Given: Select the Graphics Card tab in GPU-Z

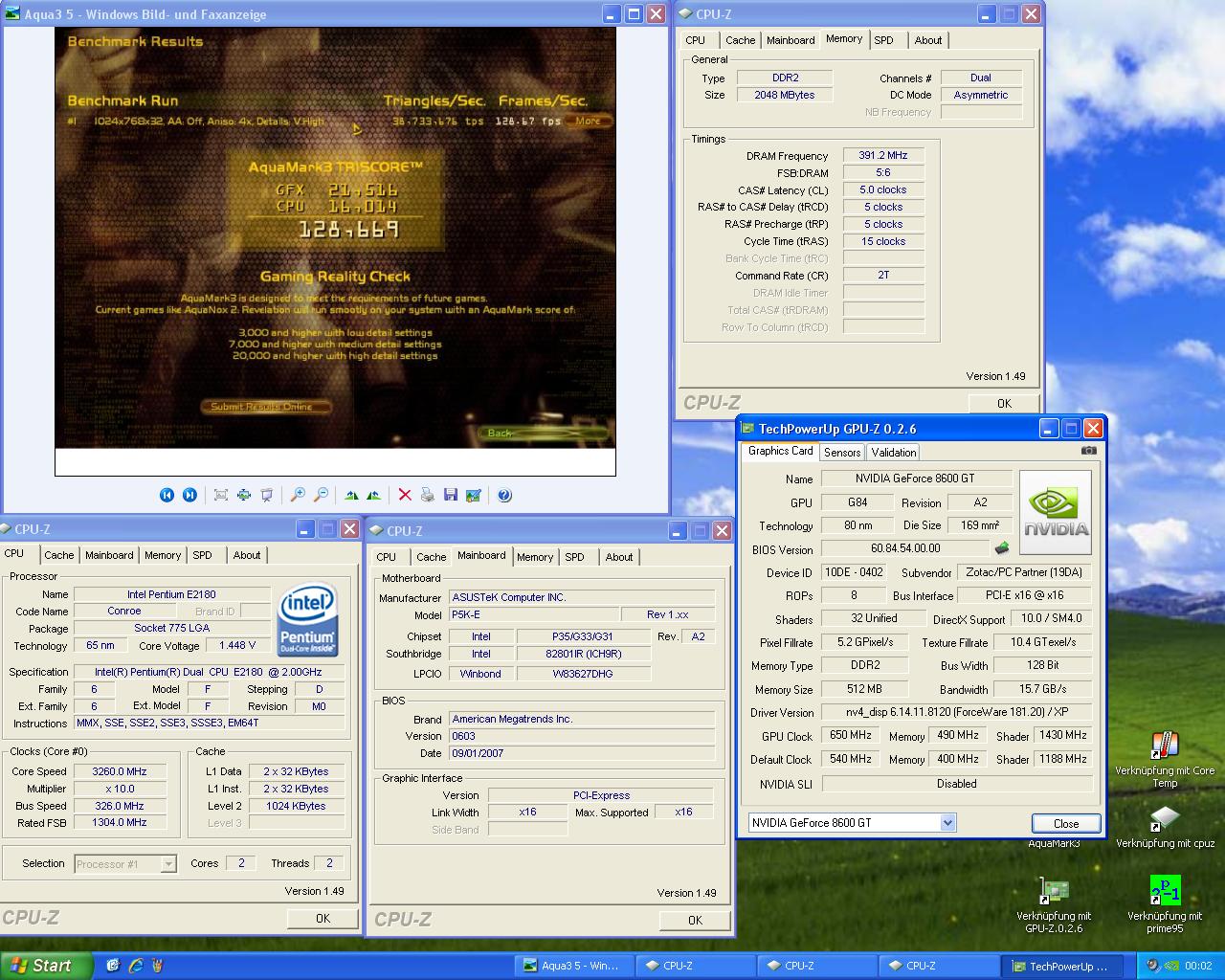Looking at the screenshot, I should [x=780, y=451].
